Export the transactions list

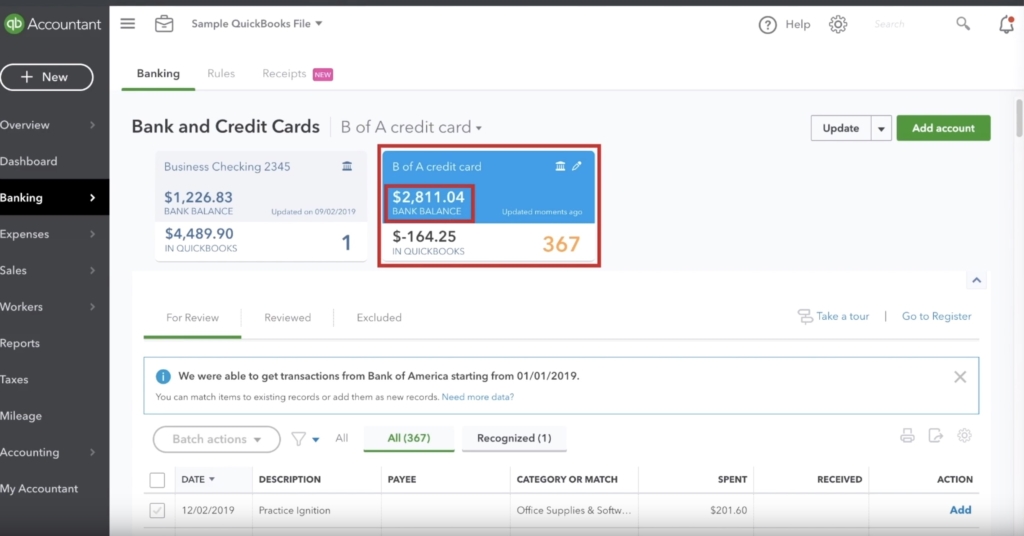(x=936, y=436)
